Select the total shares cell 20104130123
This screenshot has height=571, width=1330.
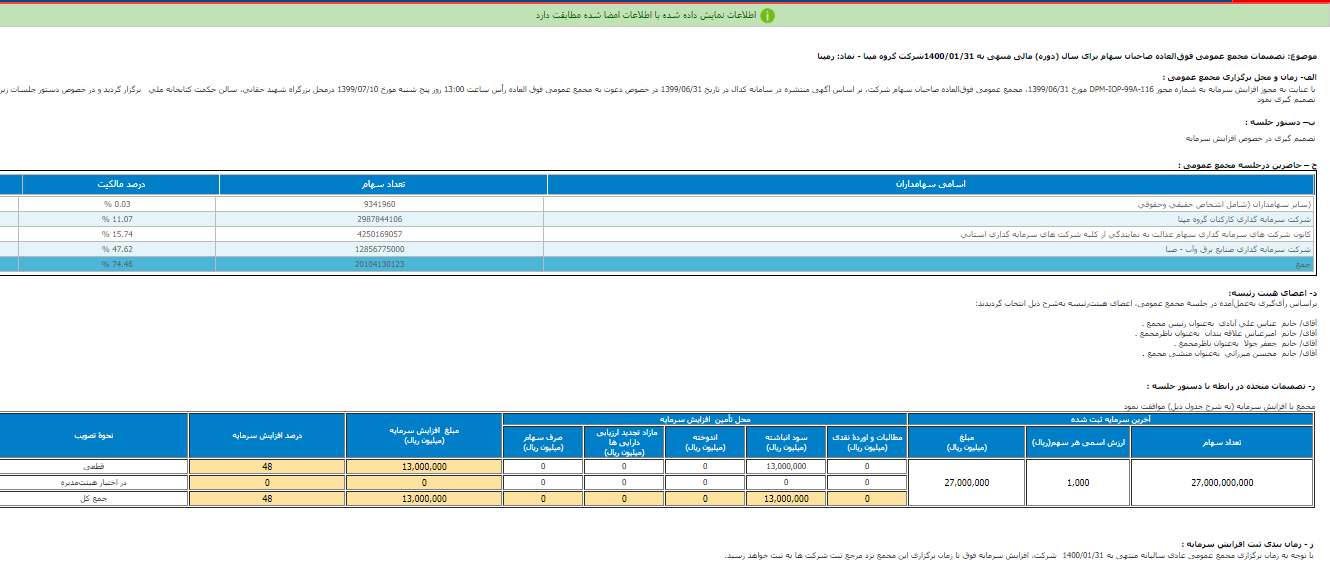tap(381, 264)
